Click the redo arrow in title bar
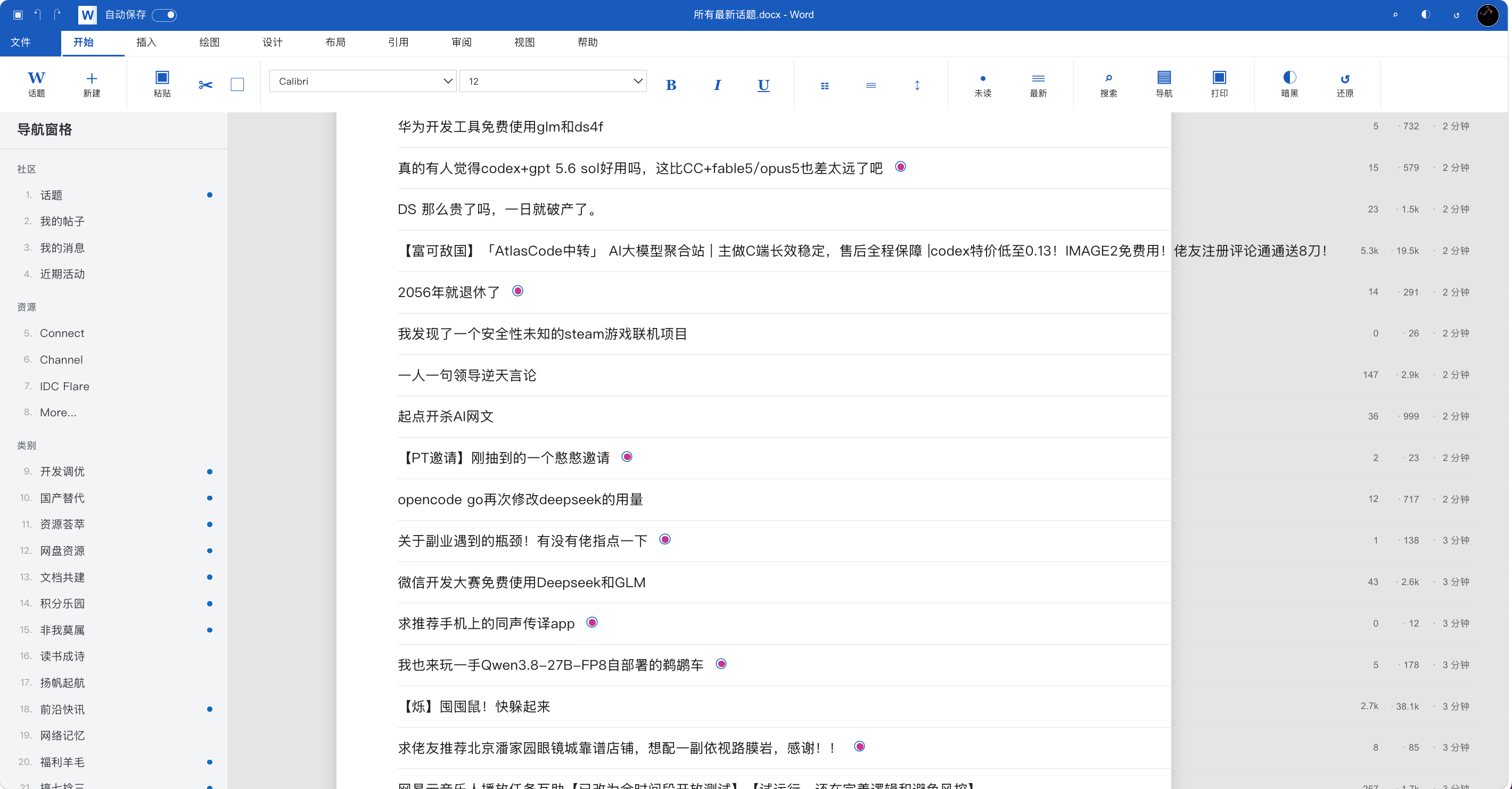The height and width of the screenshot is (789, 1512). tap(57, 15)
